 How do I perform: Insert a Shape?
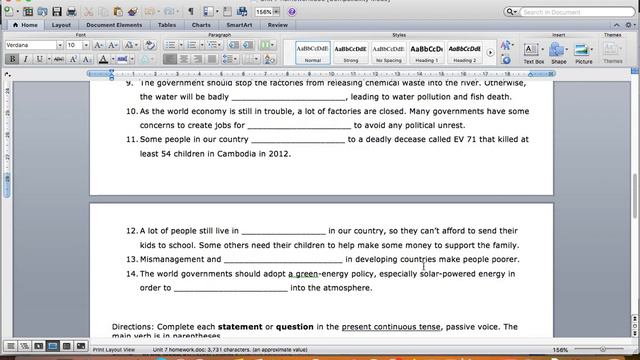[x=558, y=53]
